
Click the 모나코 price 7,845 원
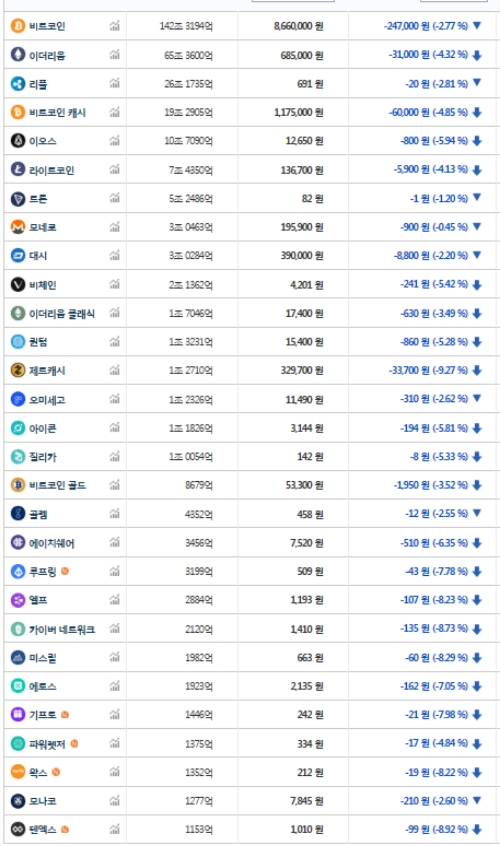307,801
